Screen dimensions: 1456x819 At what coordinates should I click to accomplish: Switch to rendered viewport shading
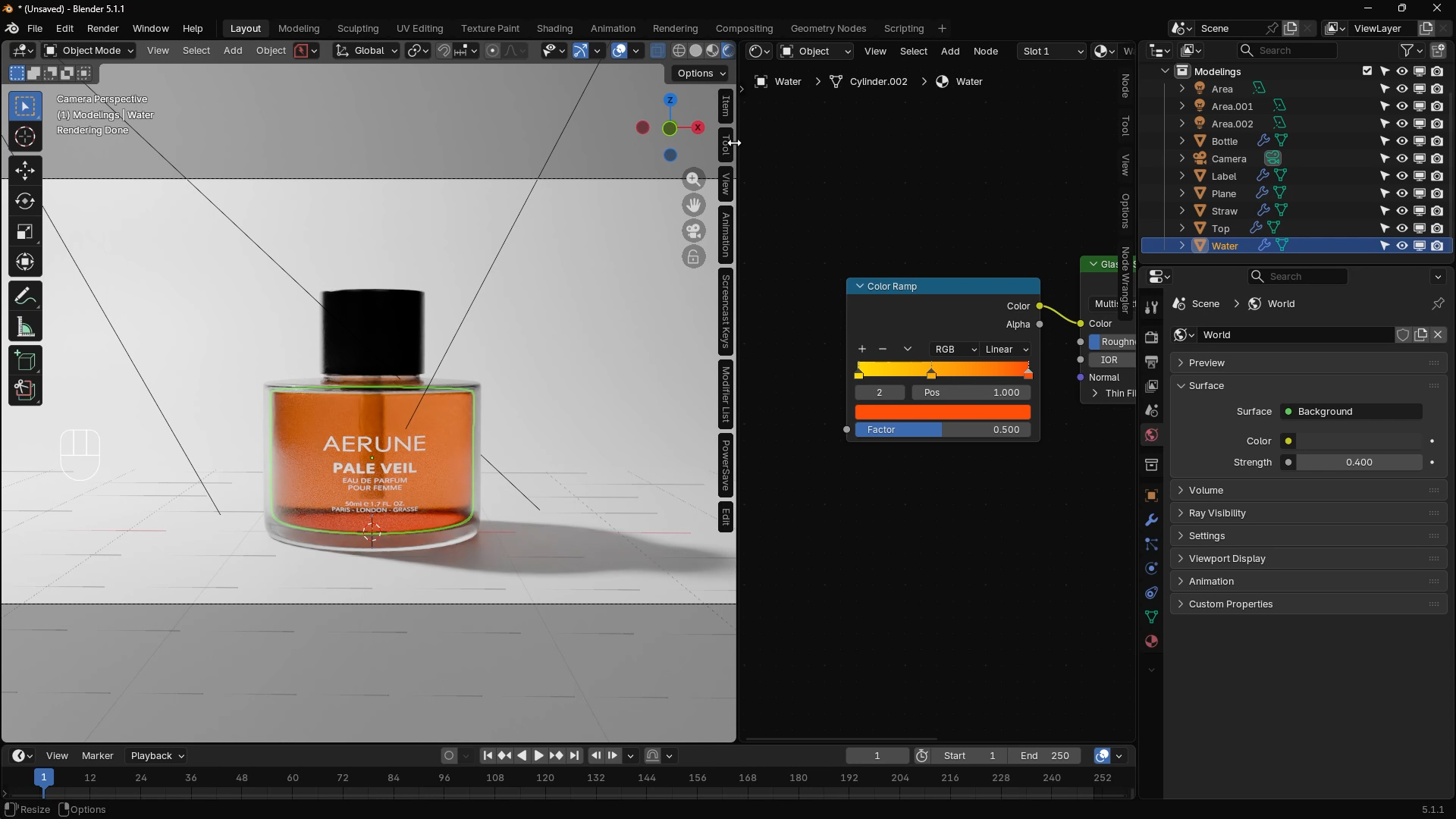tap(729, 51)
